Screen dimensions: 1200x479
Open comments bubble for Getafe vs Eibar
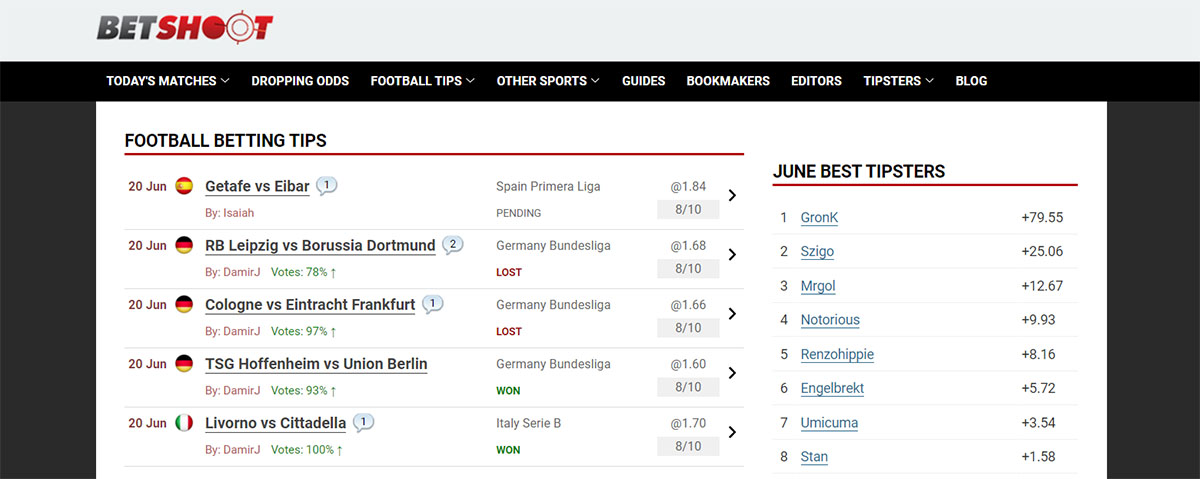coord(326,185)
